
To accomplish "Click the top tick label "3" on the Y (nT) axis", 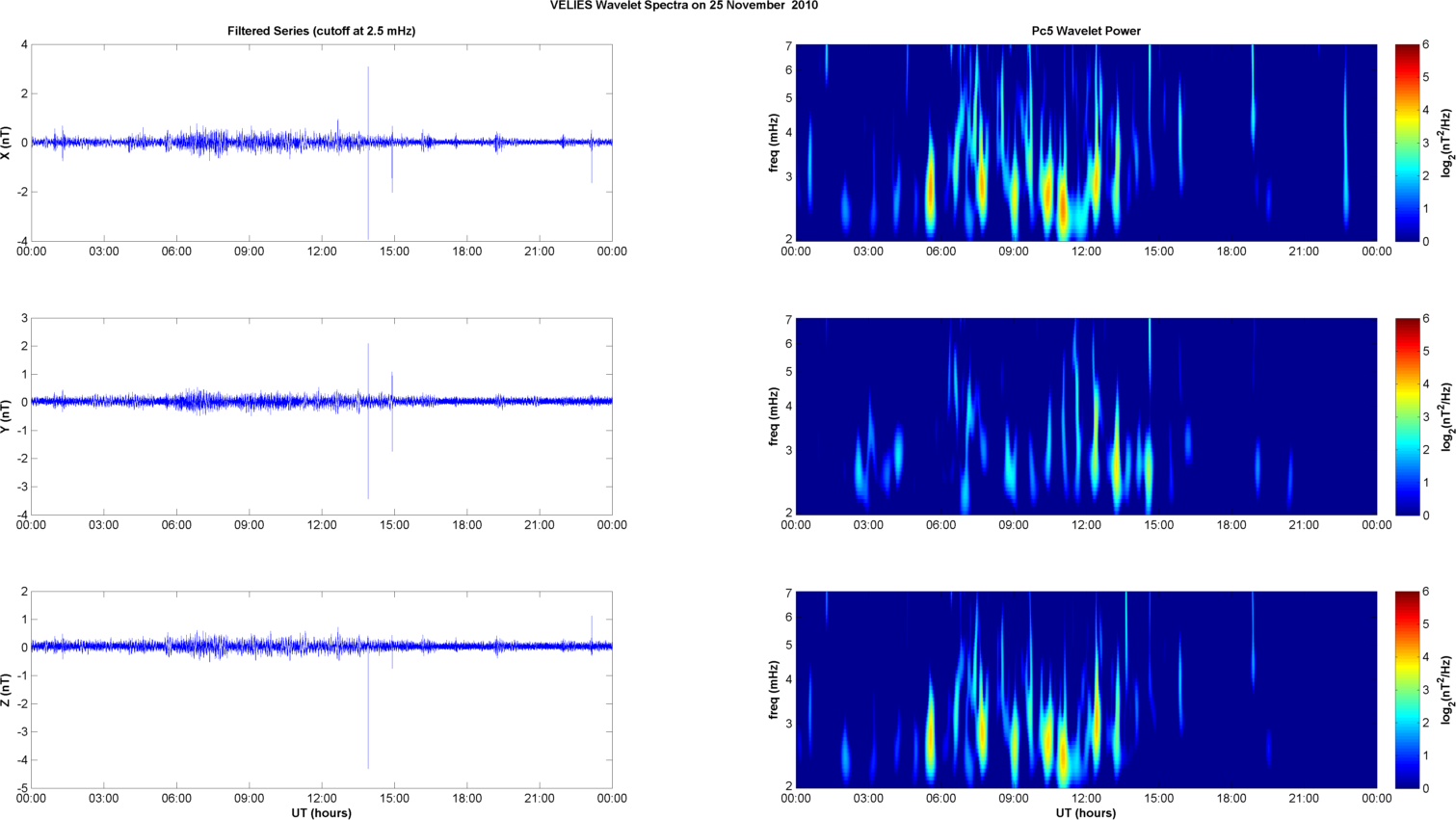I will click(25, 318).
